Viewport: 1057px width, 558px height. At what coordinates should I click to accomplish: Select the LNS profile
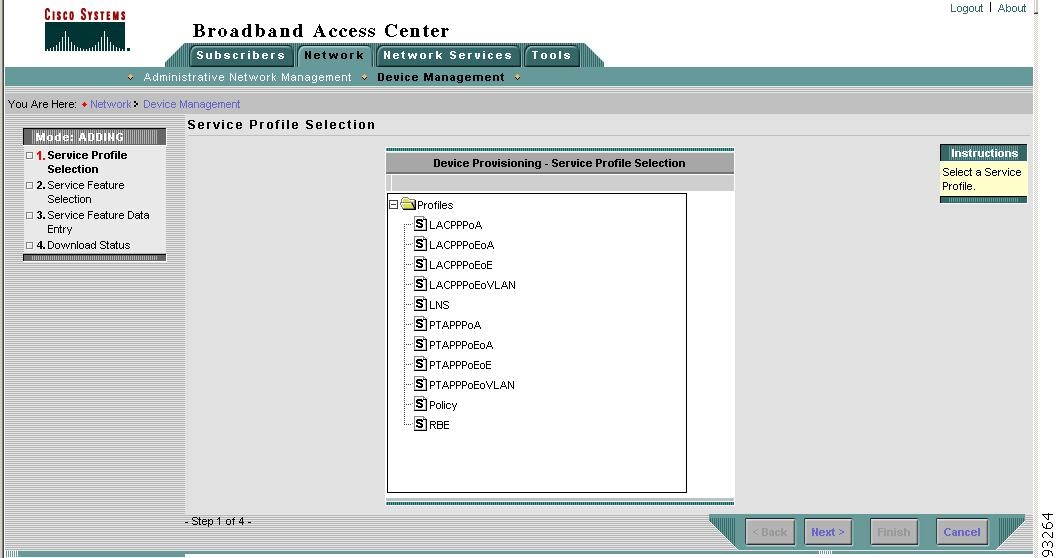pos(440,305)
